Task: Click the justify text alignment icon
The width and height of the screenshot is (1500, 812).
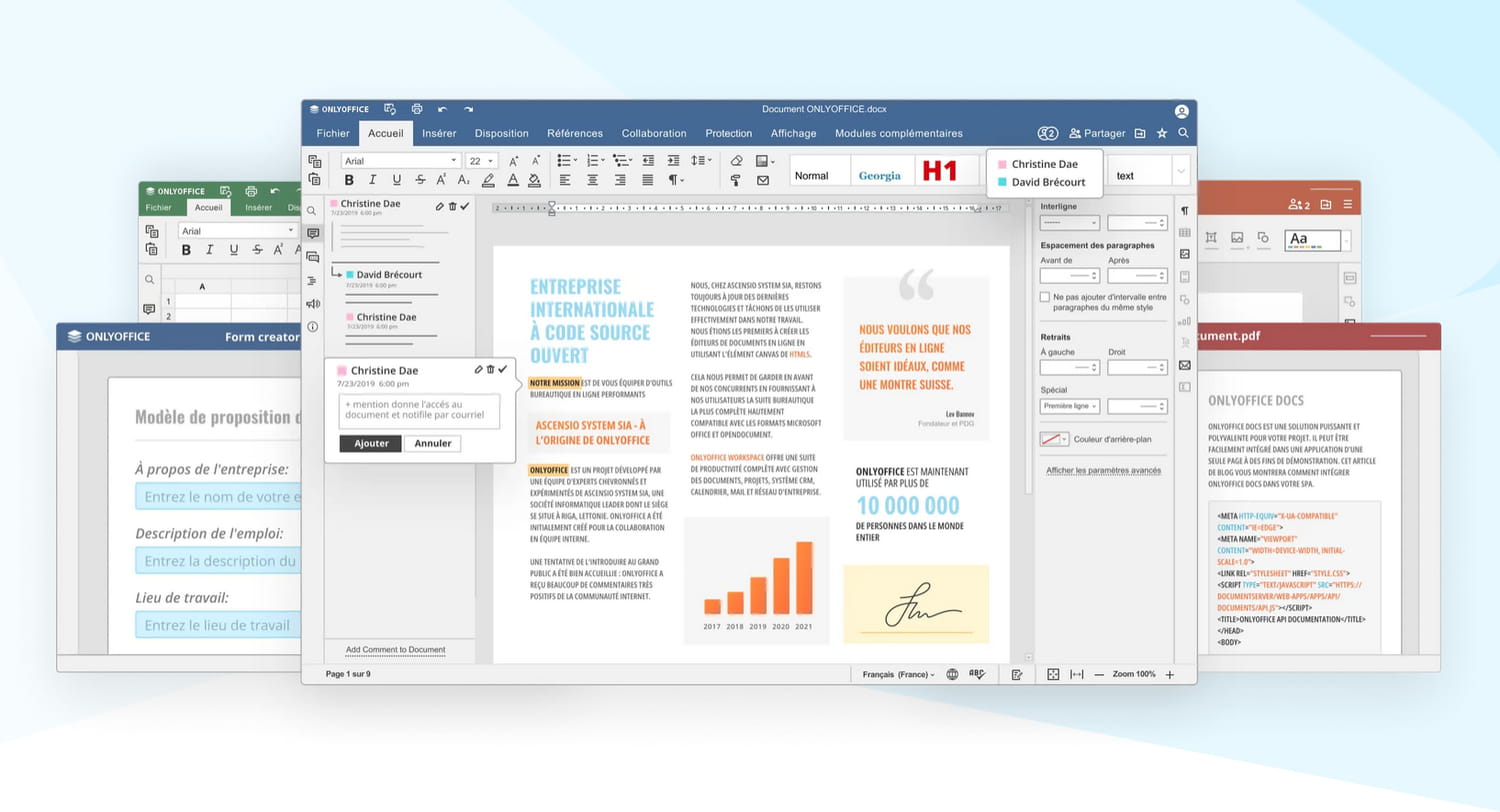Action: (647, 180)
